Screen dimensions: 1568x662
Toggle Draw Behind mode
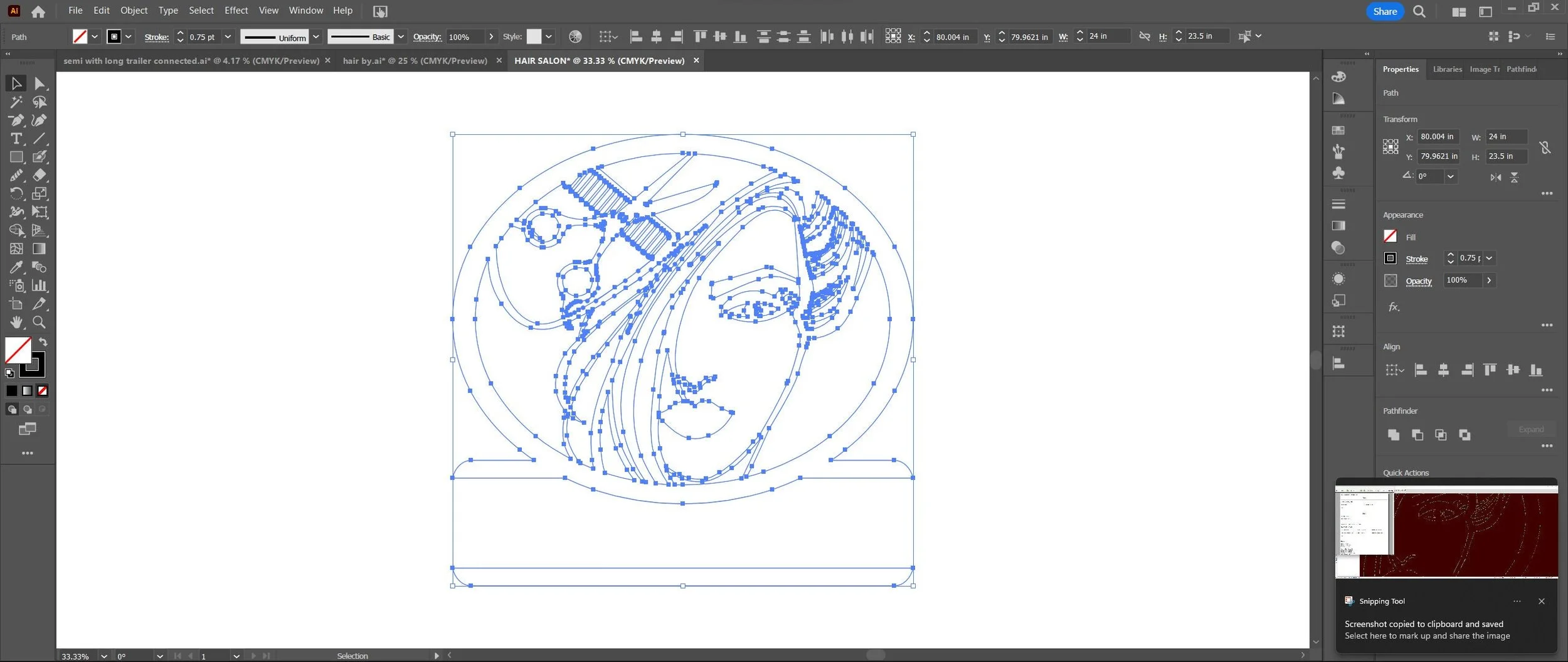point(28,409)
